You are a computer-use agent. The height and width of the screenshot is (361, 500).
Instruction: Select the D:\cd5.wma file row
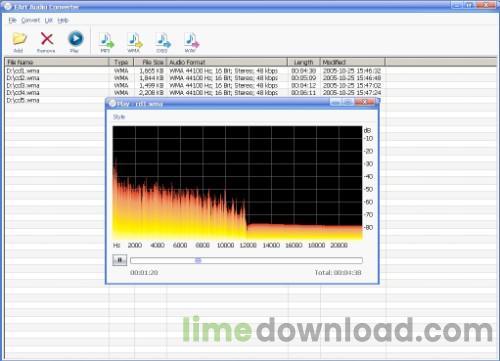click(55, 100)
